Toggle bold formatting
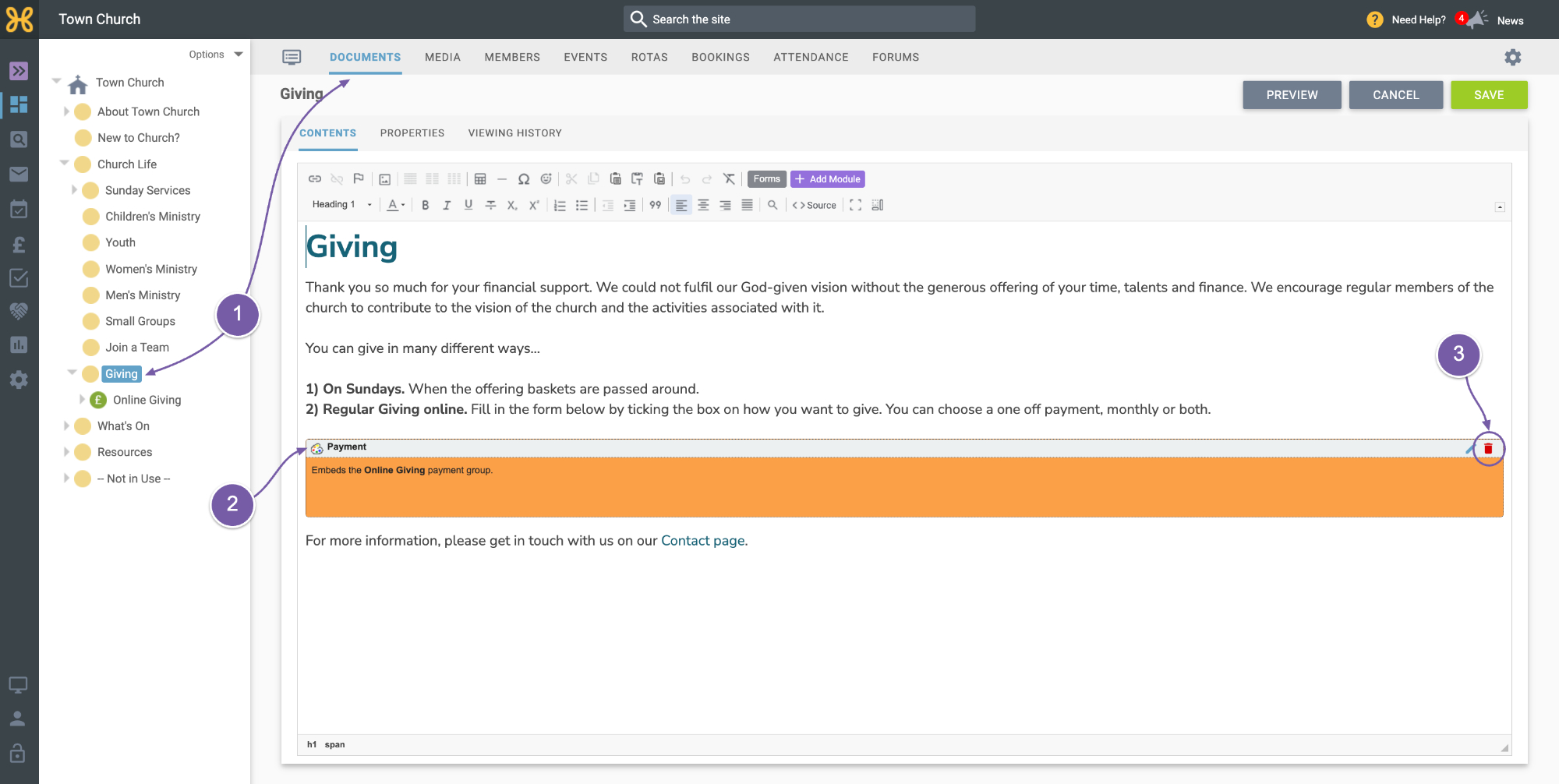Screen dimensions: 1559x784 click(425, 205)
